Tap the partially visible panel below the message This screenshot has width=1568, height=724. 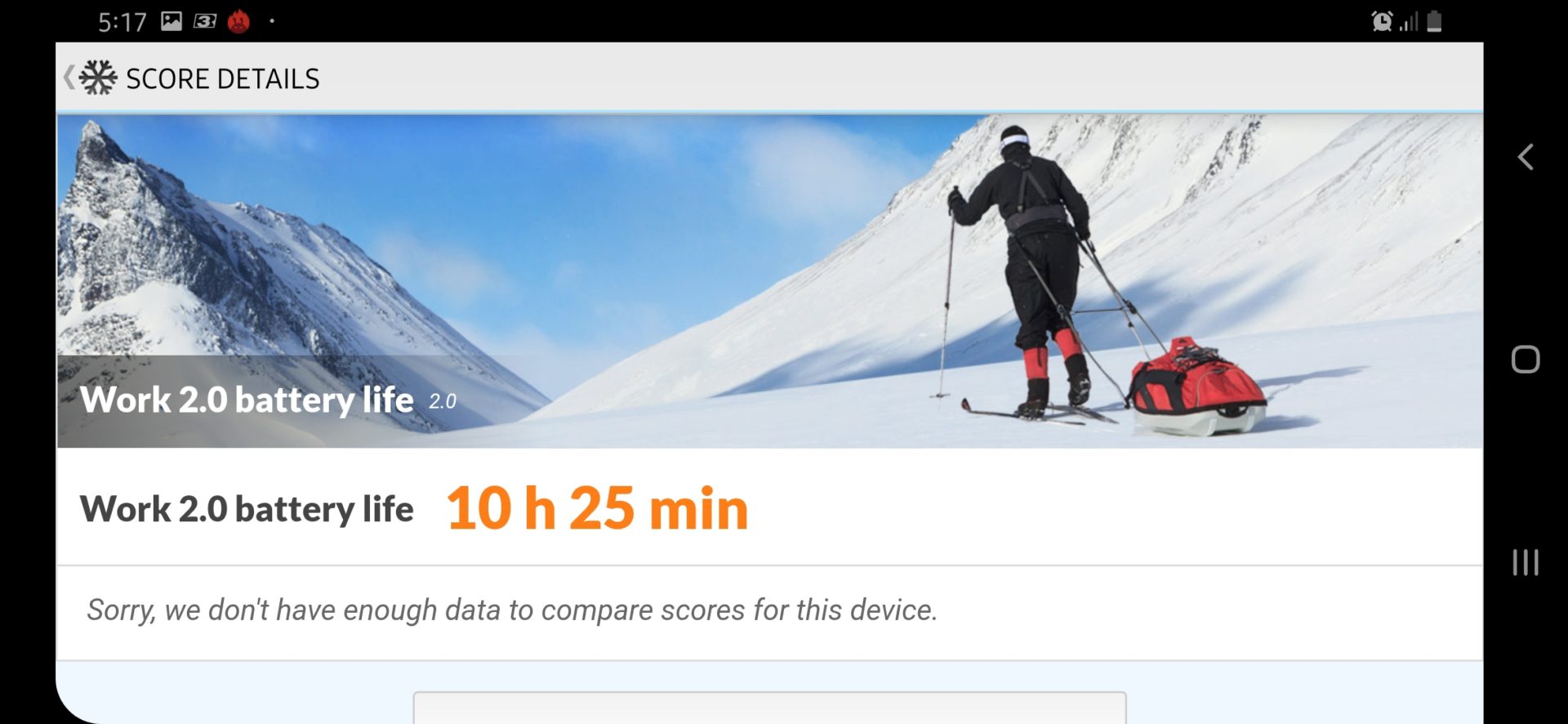click(769, 708)
